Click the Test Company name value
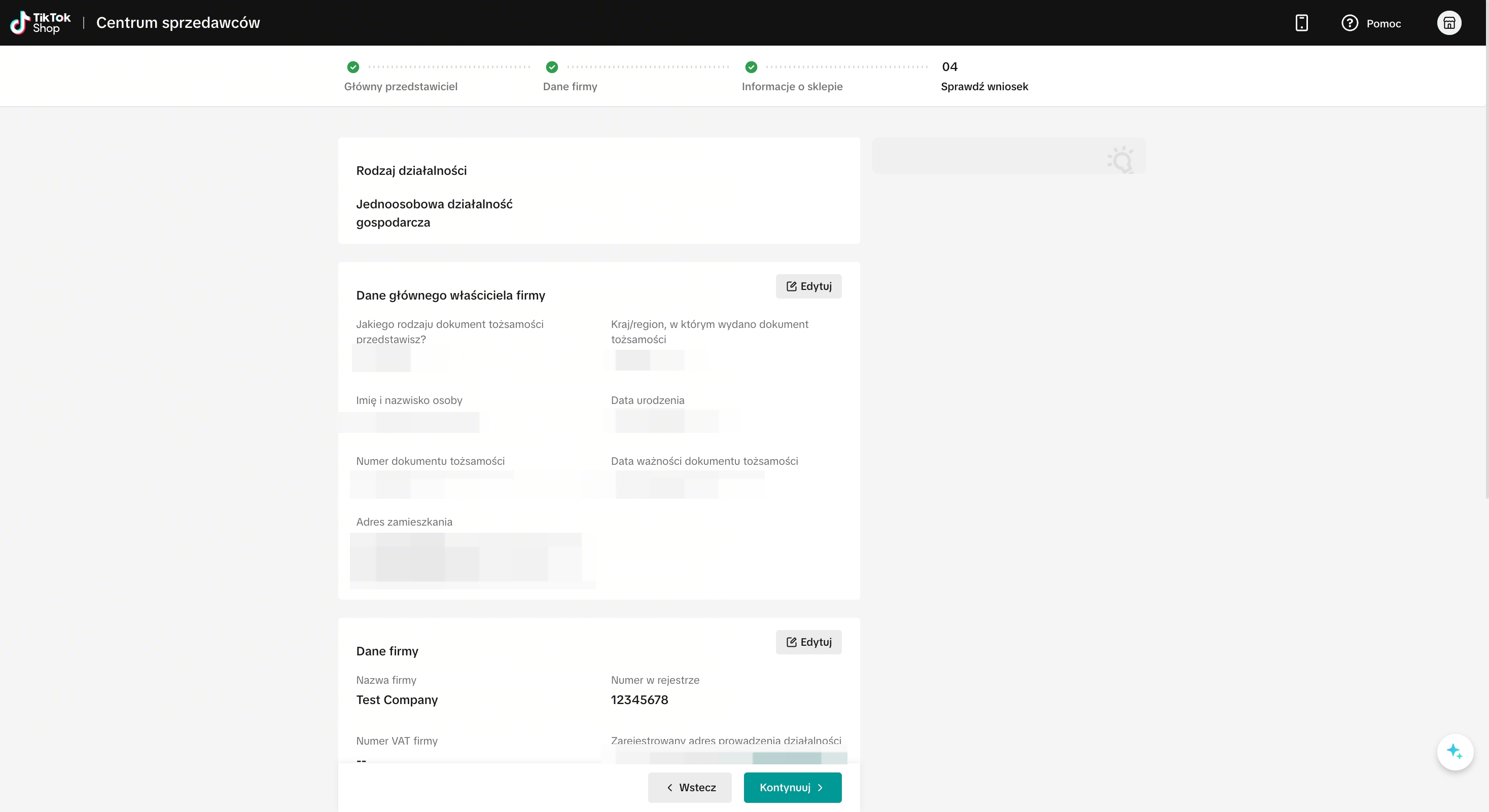 pos(397,699)
